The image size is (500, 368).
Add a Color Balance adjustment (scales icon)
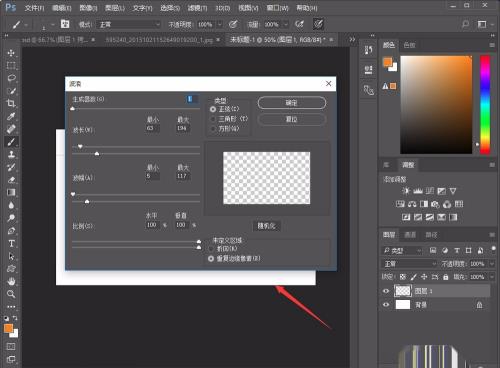coord(412,204)
